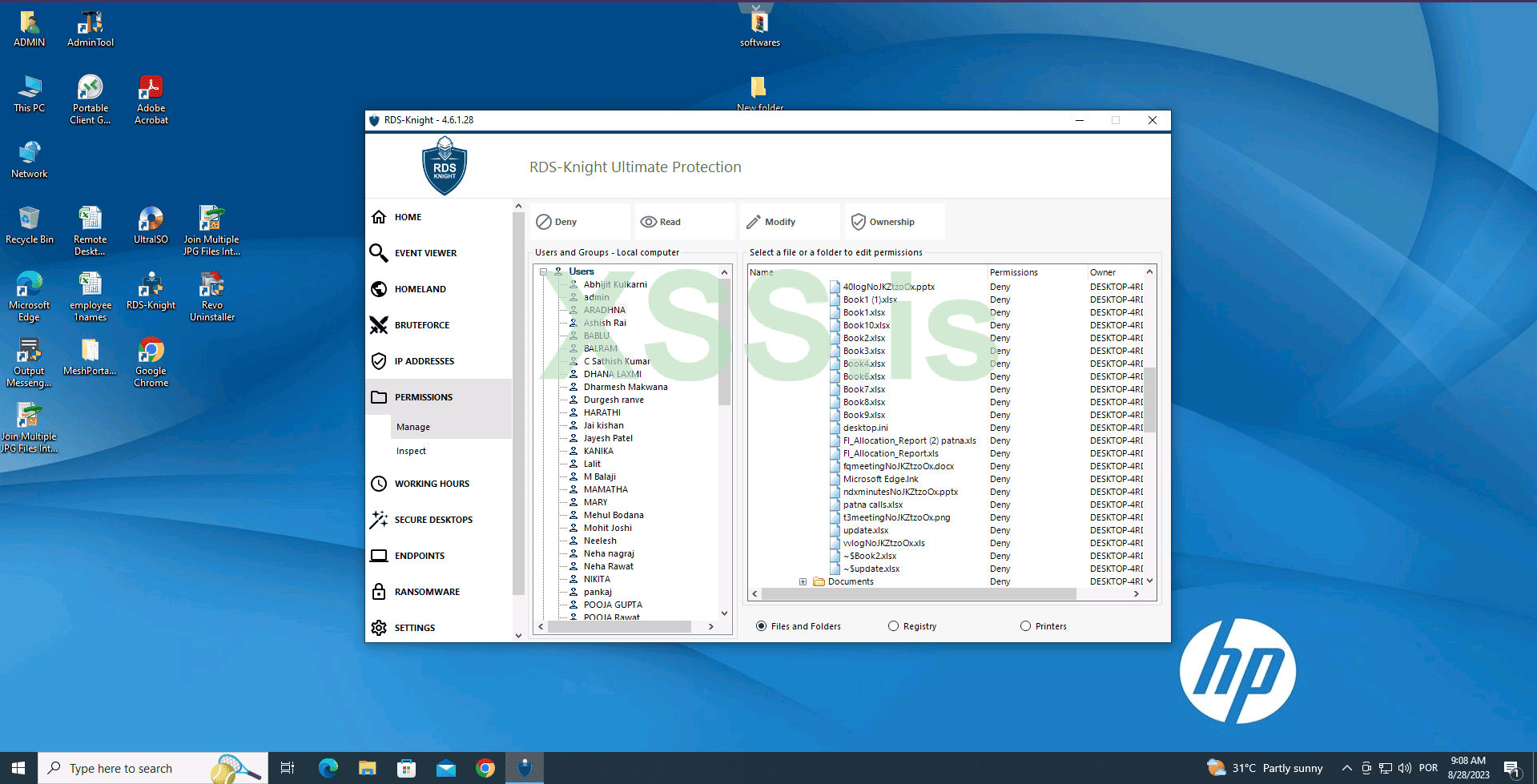
Task: Go to the Home section
Action: [x=408, y=216]
